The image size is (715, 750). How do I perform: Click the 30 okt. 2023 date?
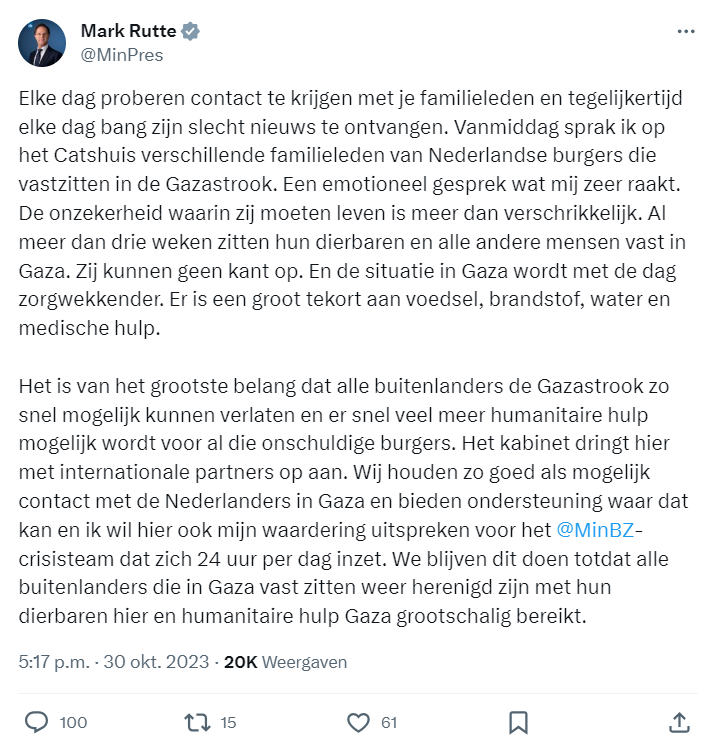coord(156,662)
